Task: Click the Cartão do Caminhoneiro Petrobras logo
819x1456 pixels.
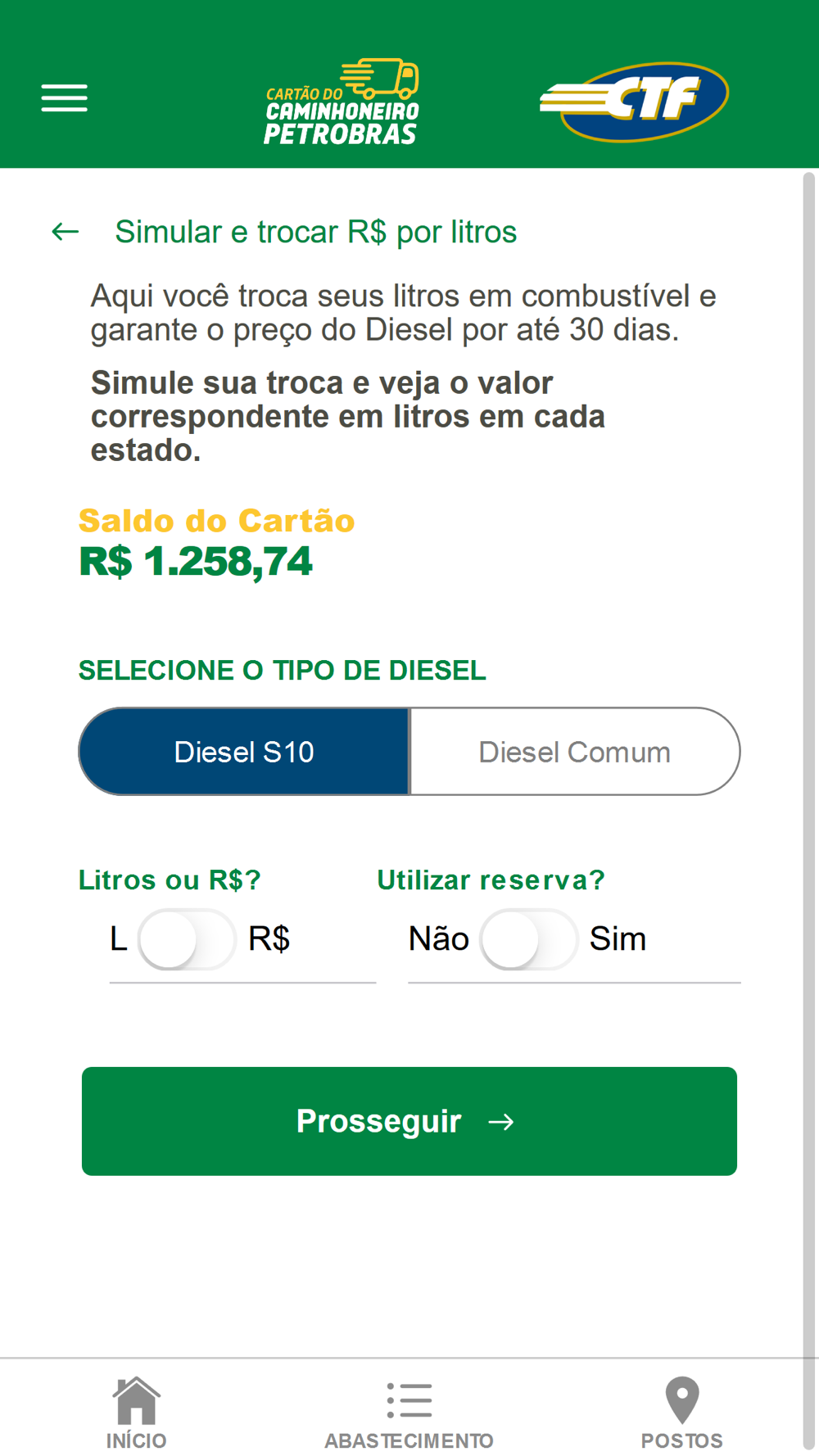Action: click(342, 102)
